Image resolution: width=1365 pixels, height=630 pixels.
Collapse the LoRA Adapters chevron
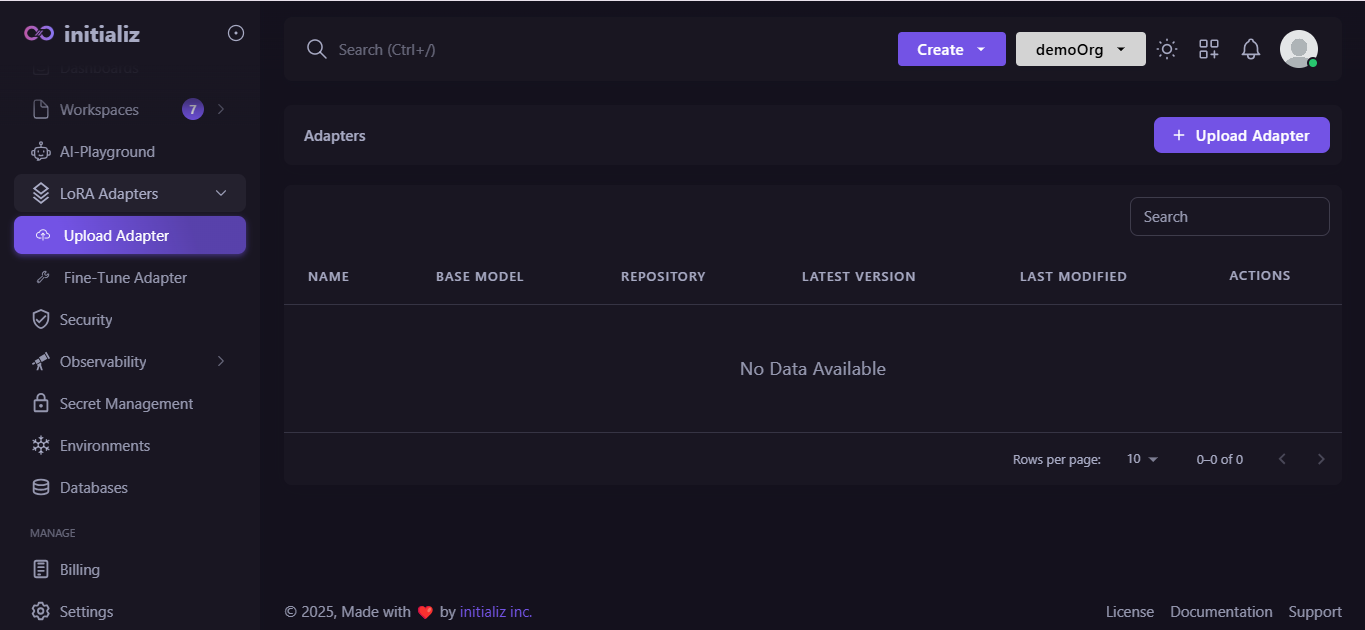pos(221,194)
